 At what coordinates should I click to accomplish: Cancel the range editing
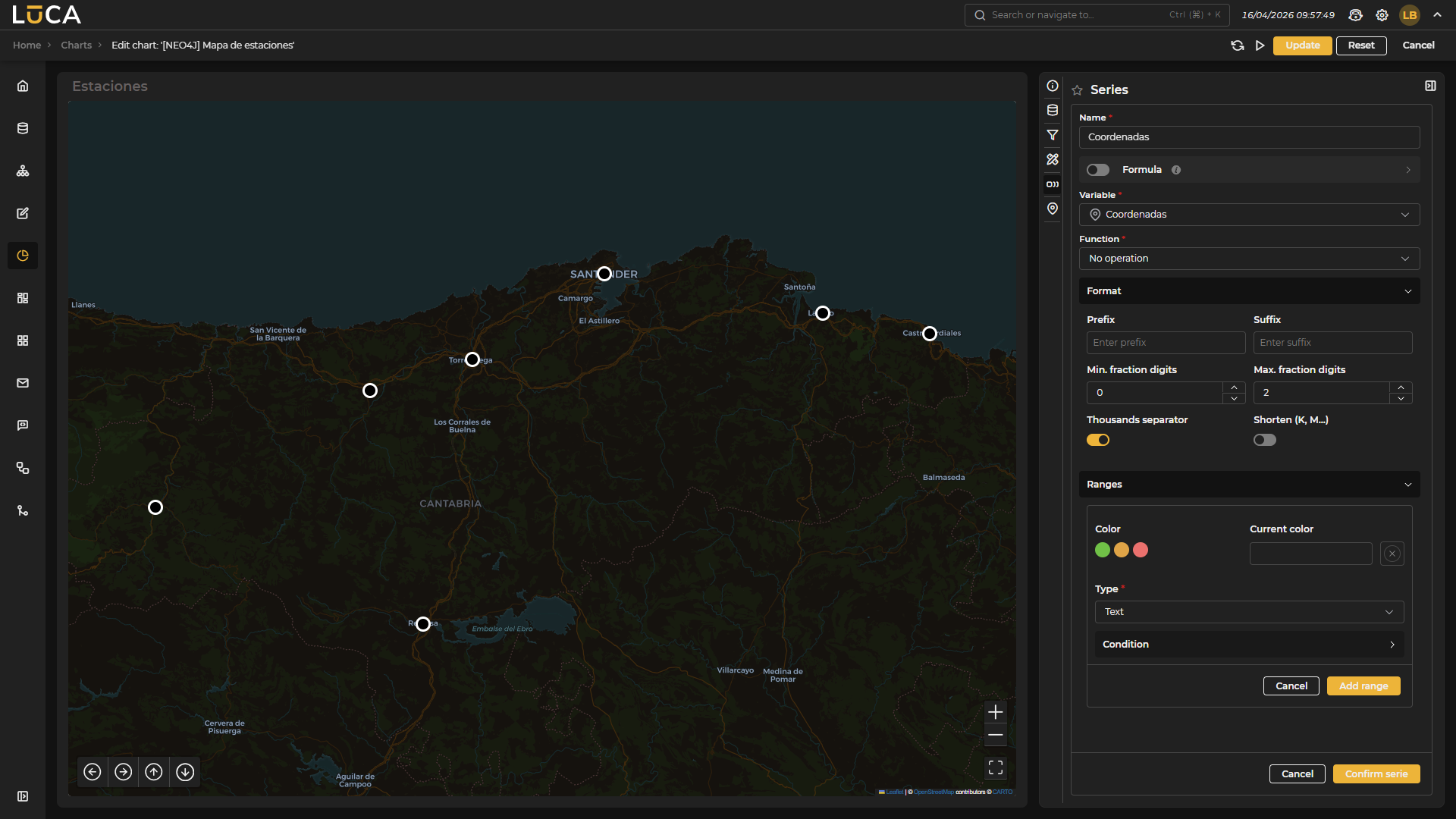pyautogui.click(x=1291, y=686)
